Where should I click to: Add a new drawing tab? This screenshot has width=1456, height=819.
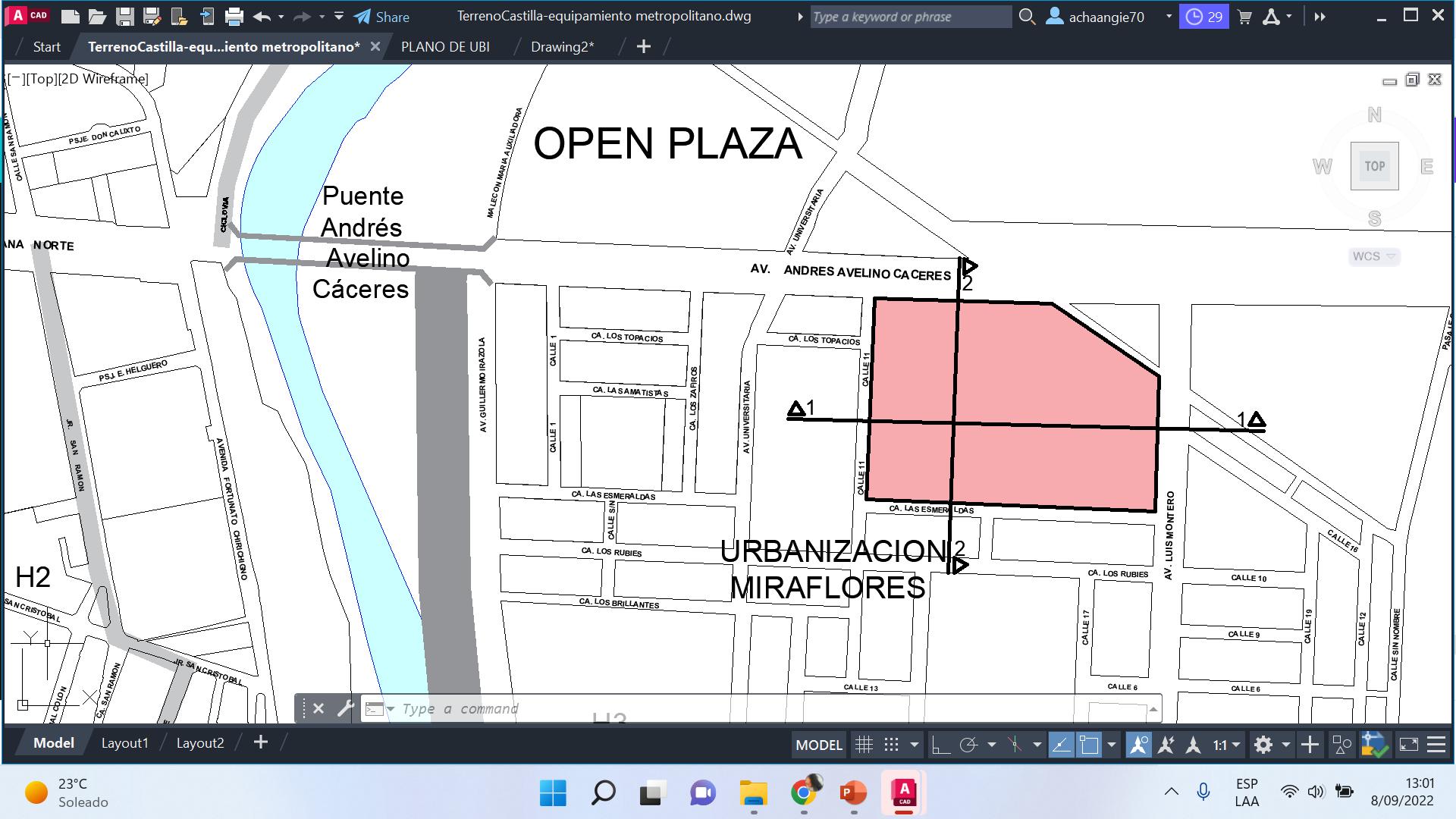point(643,47)
